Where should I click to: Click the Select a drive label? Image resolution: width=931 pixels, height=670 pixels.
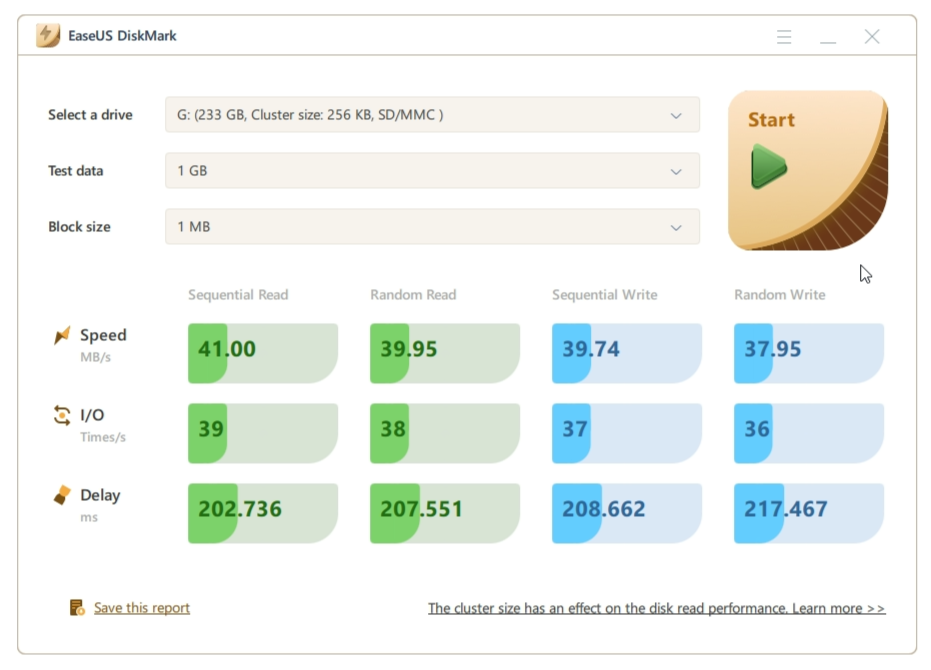click(x=90, y=115)
